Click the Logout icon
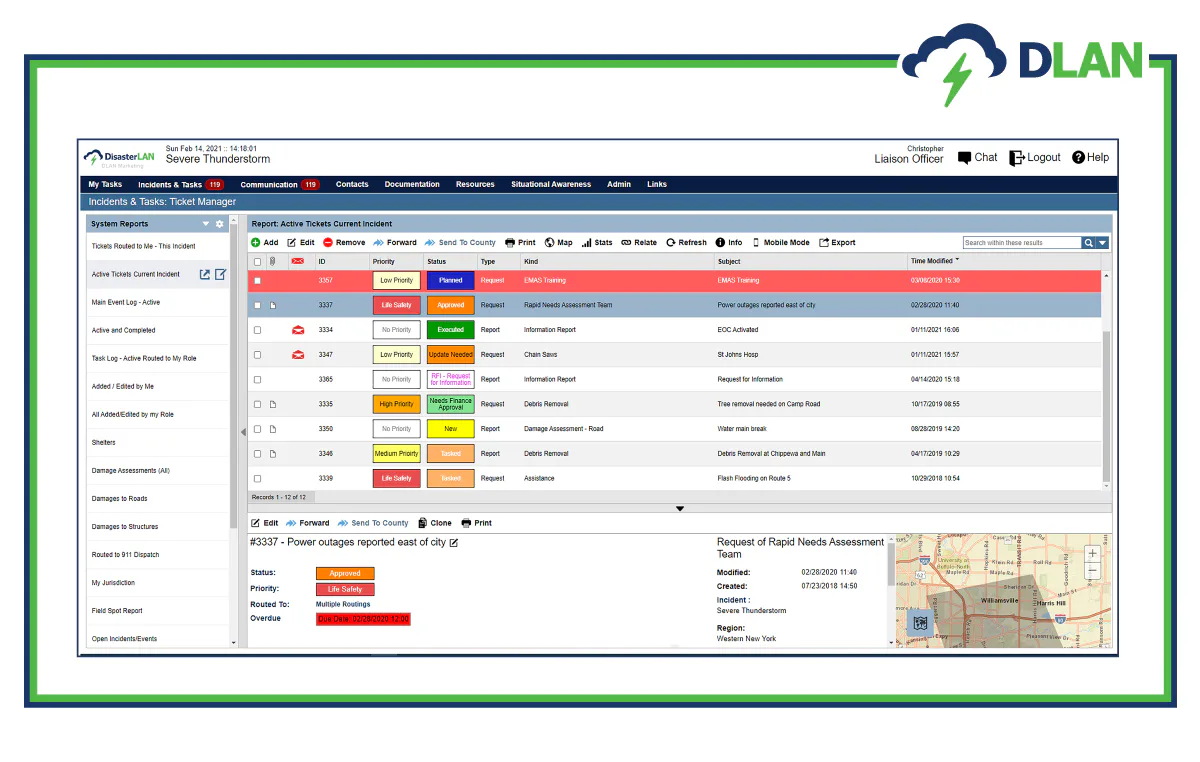 [x=1017, y=157]
